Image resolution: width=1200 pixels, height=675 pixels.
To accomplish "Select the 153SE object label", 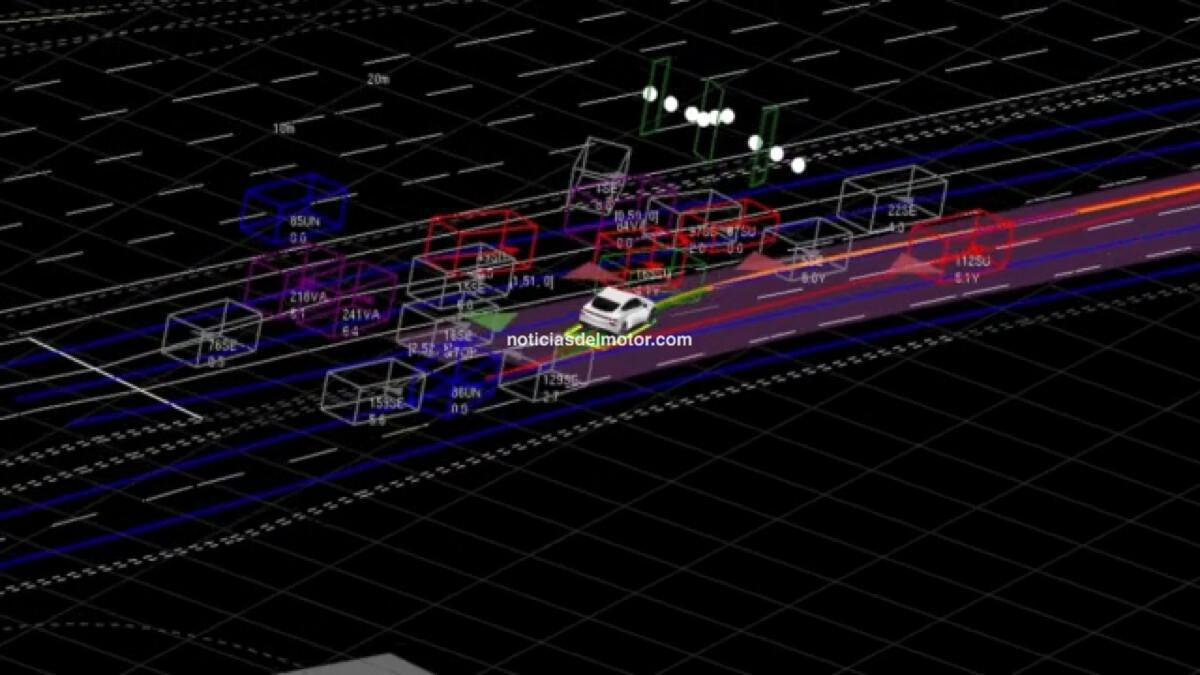I will tap(387, 402).
